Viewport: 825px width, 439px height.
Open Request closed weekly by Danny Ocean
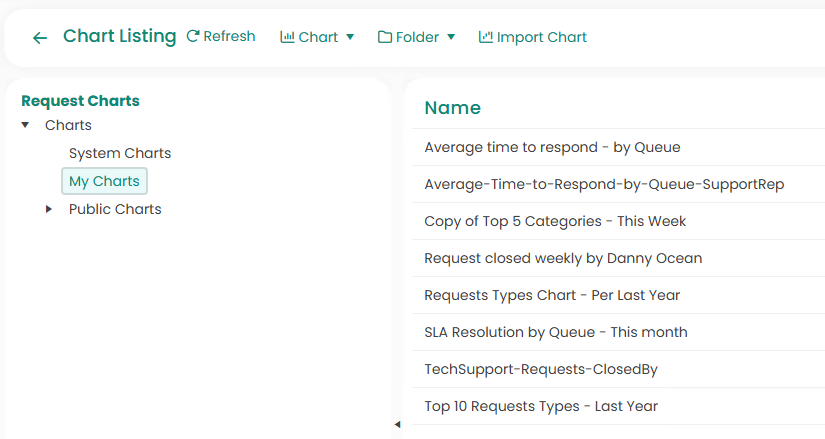563,258
